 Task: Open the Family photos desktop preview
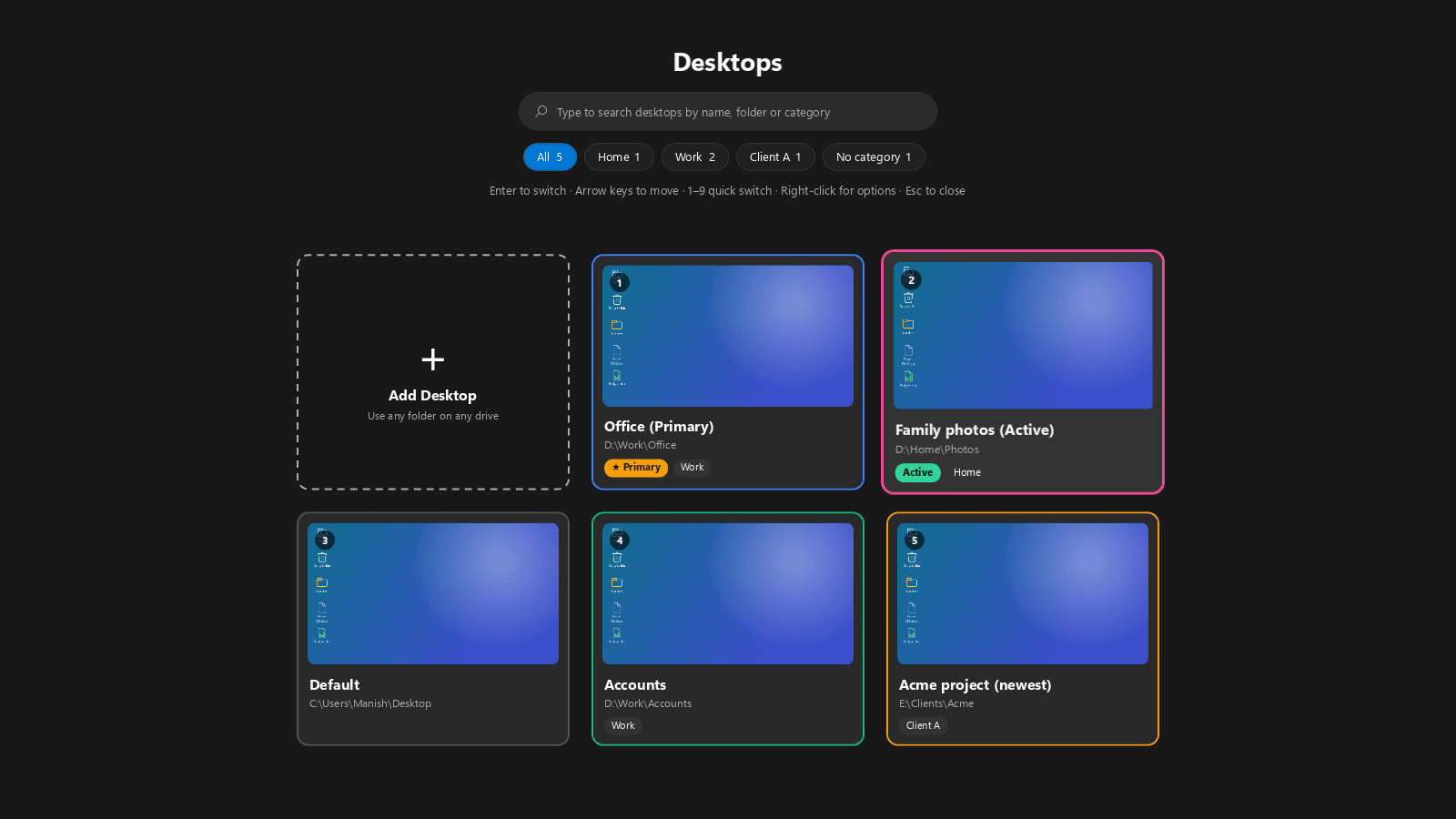click(x=1023, y=336)
